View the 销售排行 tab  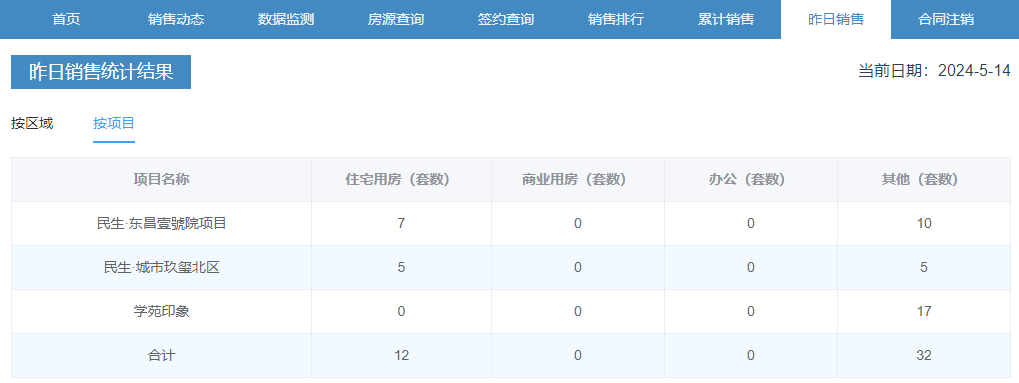click(616, 20)
